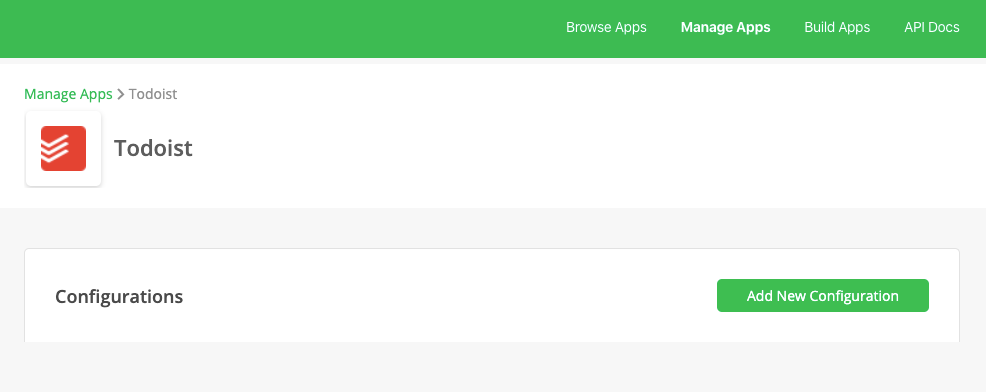
Task: Select the large Todoist title heading
Action: pos(153,148)
